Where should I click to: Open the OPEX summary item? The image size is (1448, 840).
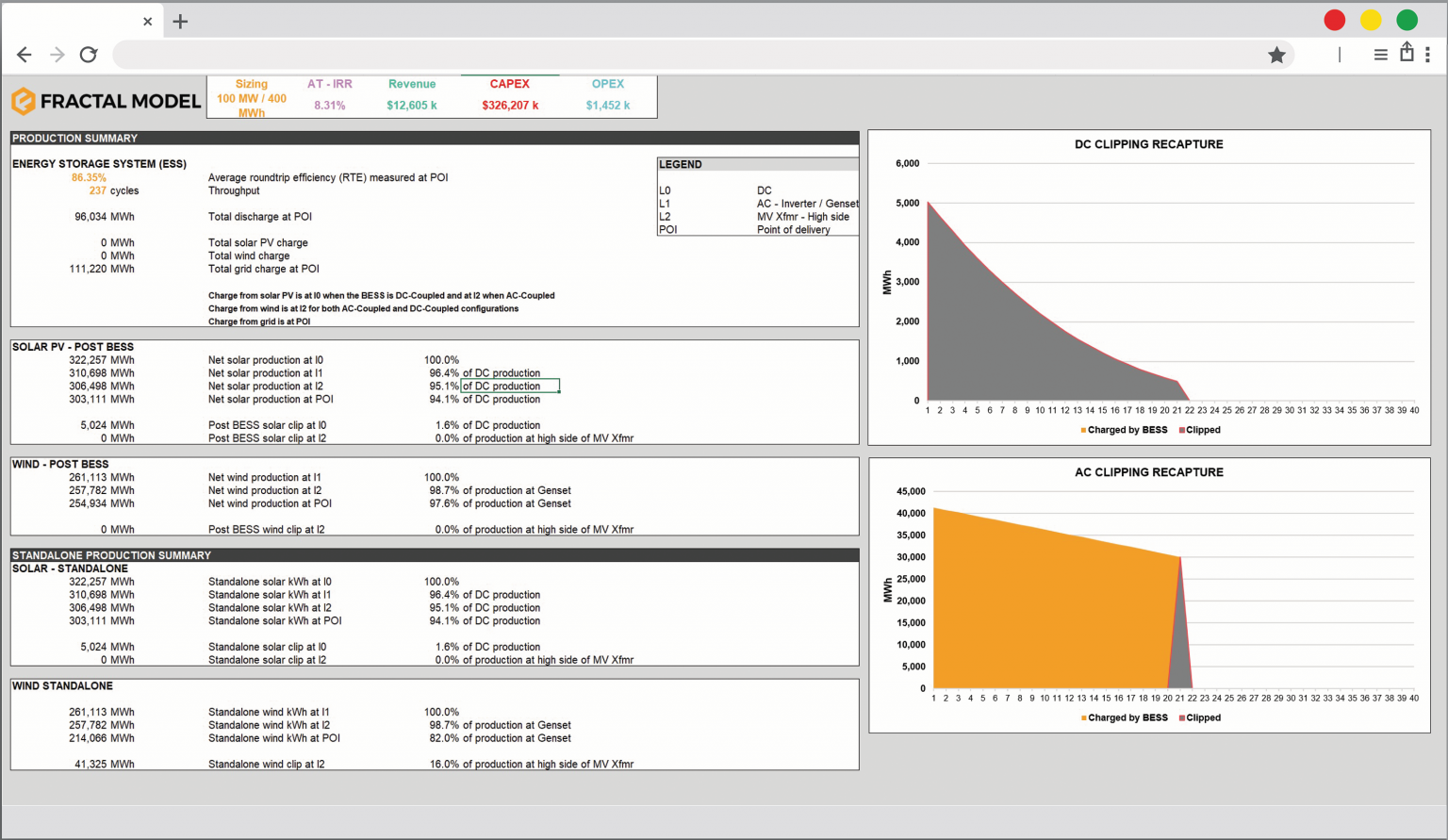click(608, 95)
